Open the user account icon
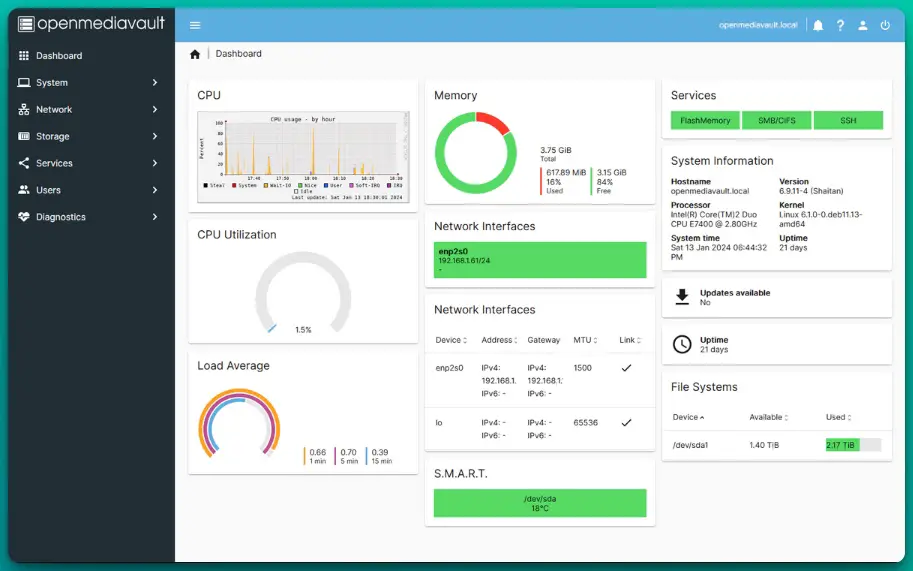913x571 pixels. (863, 25)
